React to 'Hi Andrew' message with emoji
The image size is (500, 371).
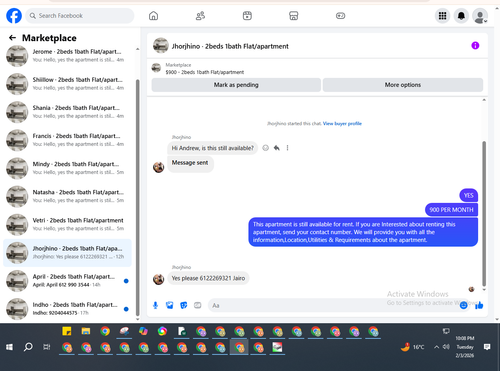tap(265, 148)
